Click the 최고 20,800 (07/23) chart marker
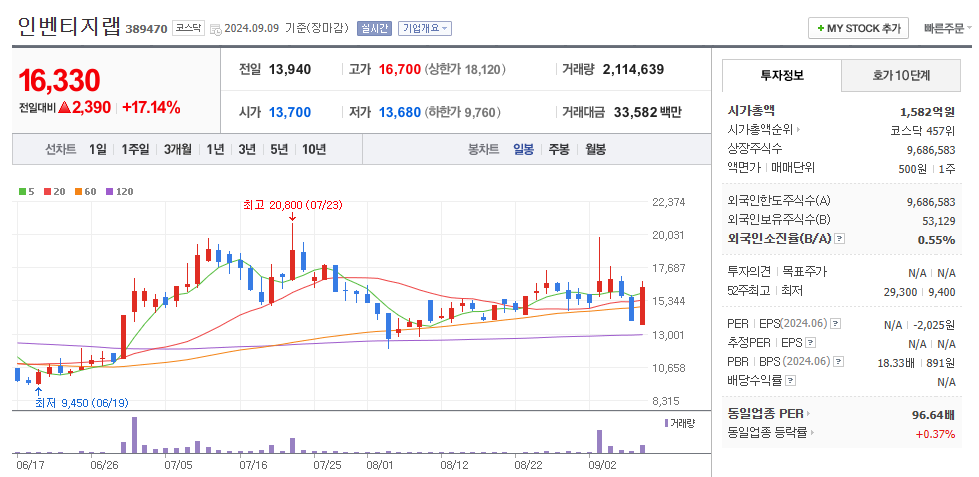The width and height of the screenshot is (979, 477). click(292, 205)
